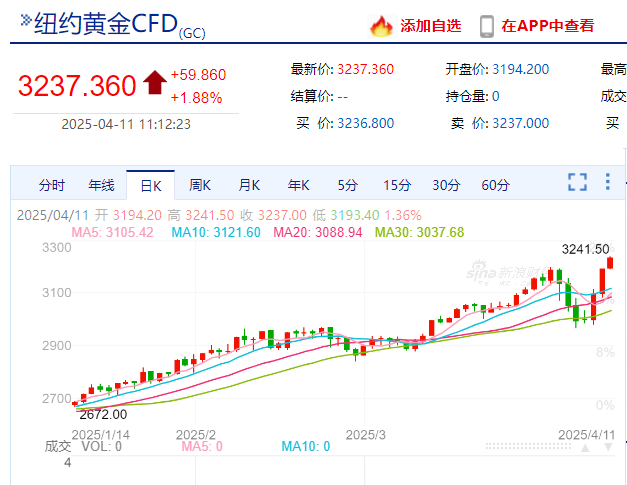The image size is (627, 485).
Task: Click the 纽约黄金CFD title
Action: tap(106, 23)
